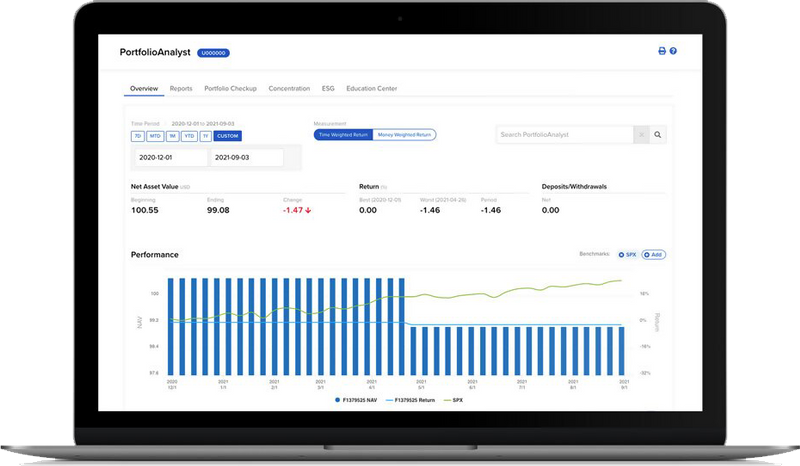
Task: Click the end date field 2021-09-03
Action: tap(247, 158)
